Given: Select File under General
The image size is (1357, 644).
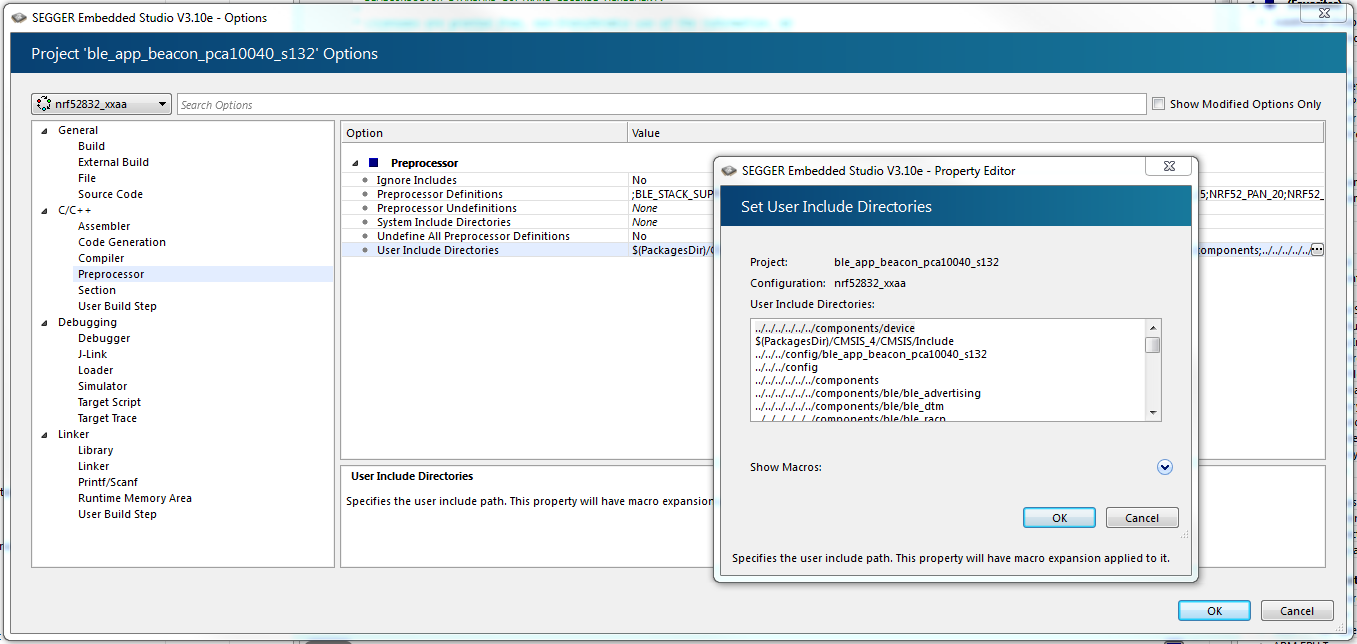Looking at the screenshot, I should [87, 178].
